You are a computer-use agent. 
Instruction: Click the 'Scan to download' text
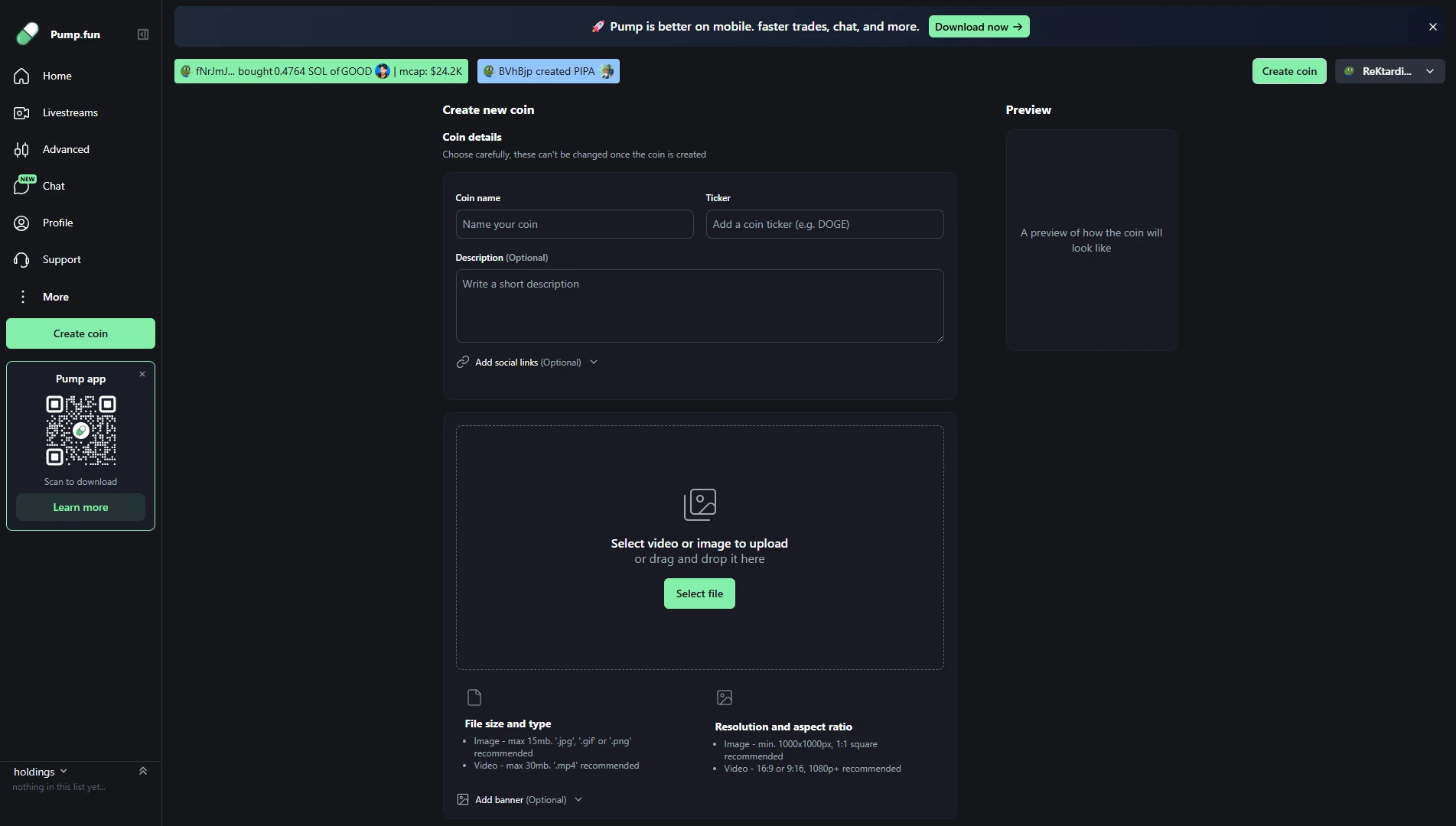(x=80, y=482)
